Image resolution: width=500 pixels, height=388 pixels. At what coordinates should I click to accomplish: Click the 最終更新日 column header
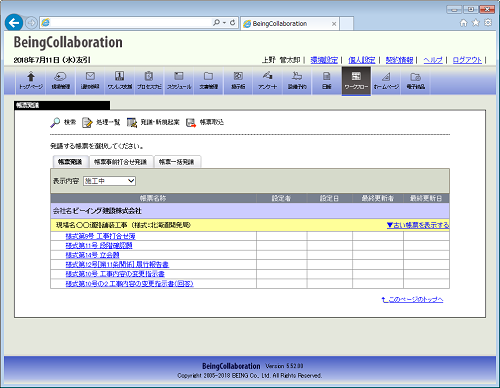[426, 198]
